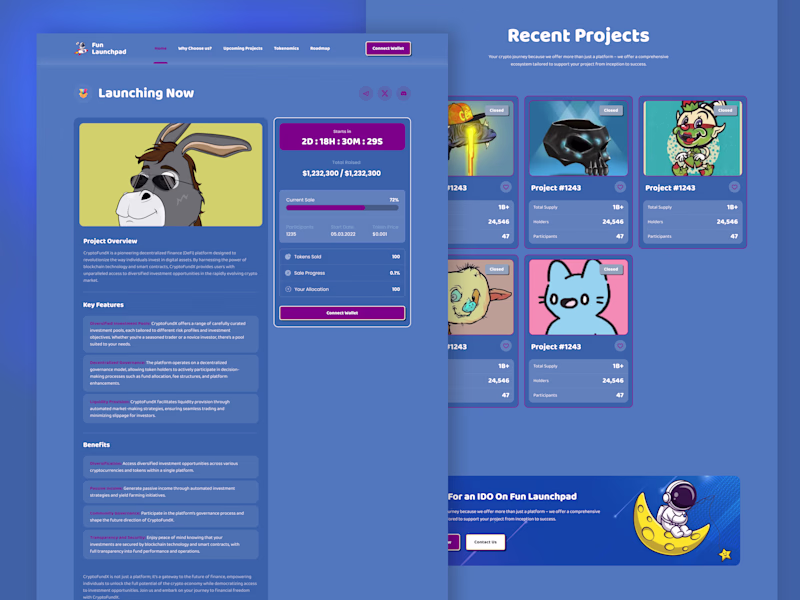Viewport: 800px width, 600px height.
Task: Click the astronaut on moon illustration
Action: click(x=672, y=516)
